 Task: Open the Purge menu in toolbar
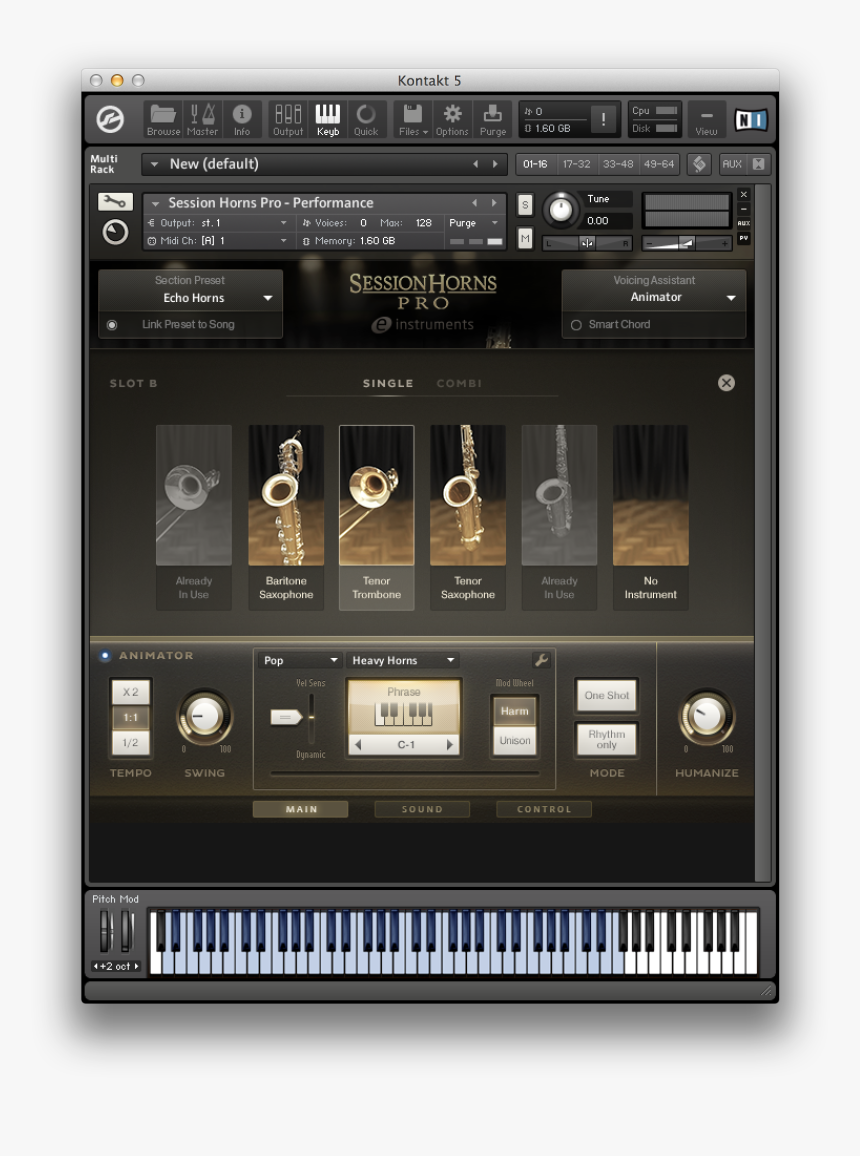[492, 119]
